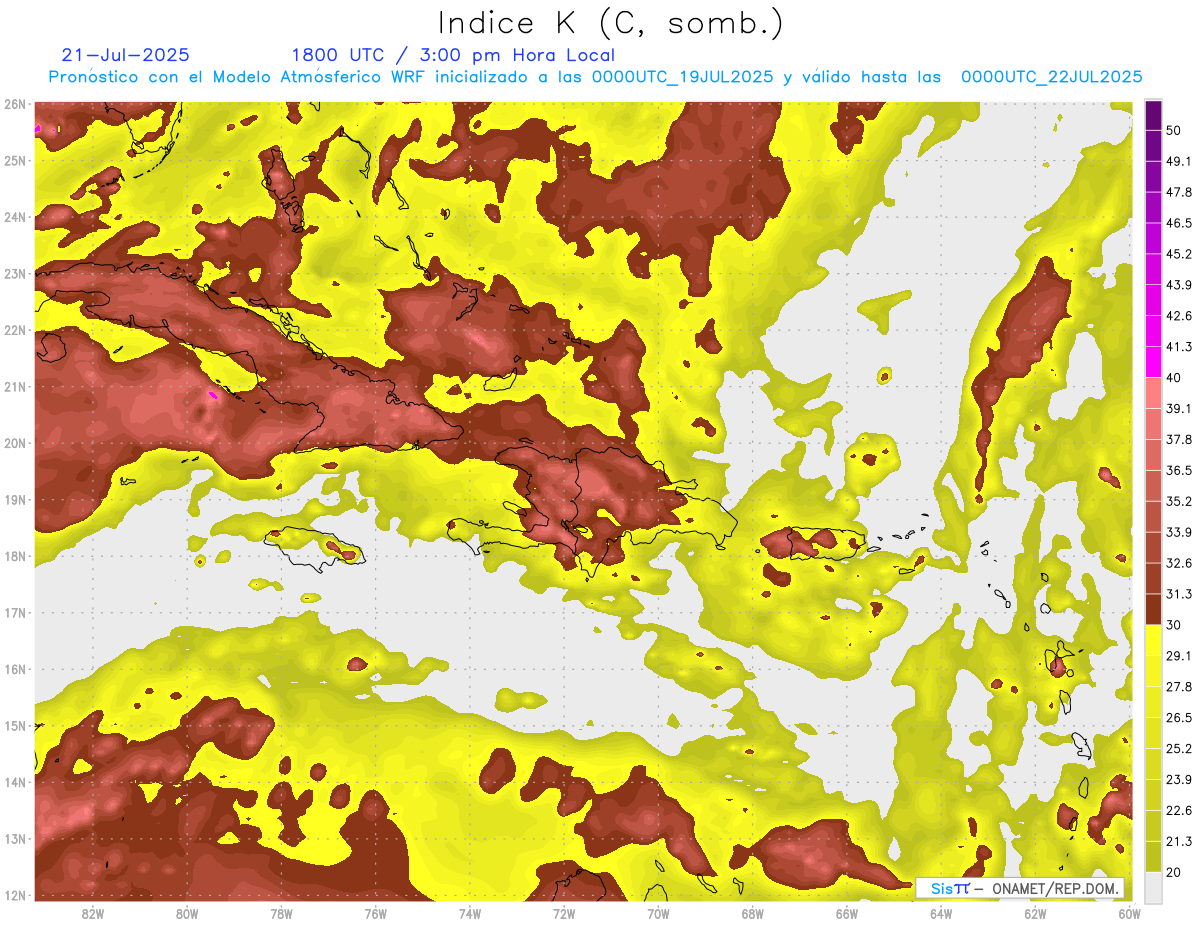The height and width of the screenshot is (927, 1200).
Task: Pick the dark purple swatch above 50
Action: pyautogui.click(x=1153, y=115)
